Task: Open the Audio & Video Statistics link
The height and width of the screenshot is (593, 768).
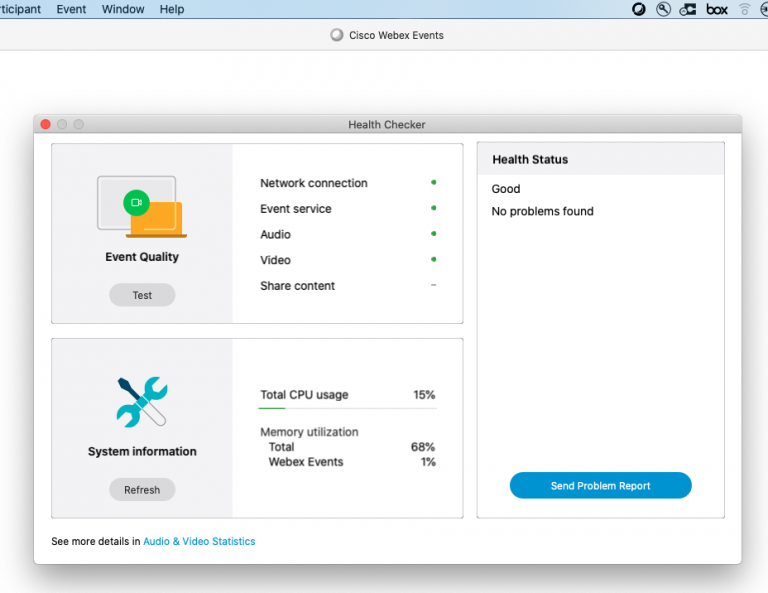Action: click(199, 541)
